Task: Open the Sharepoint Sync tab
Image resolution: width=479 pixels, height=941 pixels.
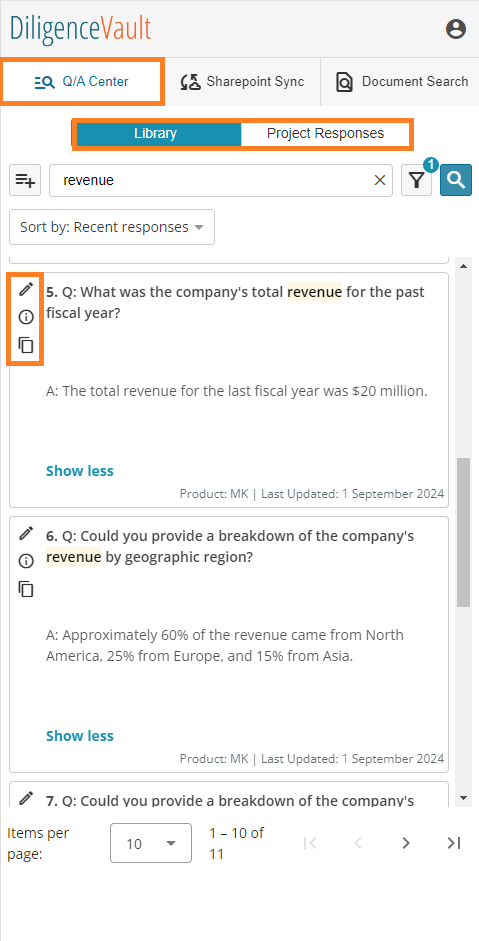Action: [x=243, y=82]
